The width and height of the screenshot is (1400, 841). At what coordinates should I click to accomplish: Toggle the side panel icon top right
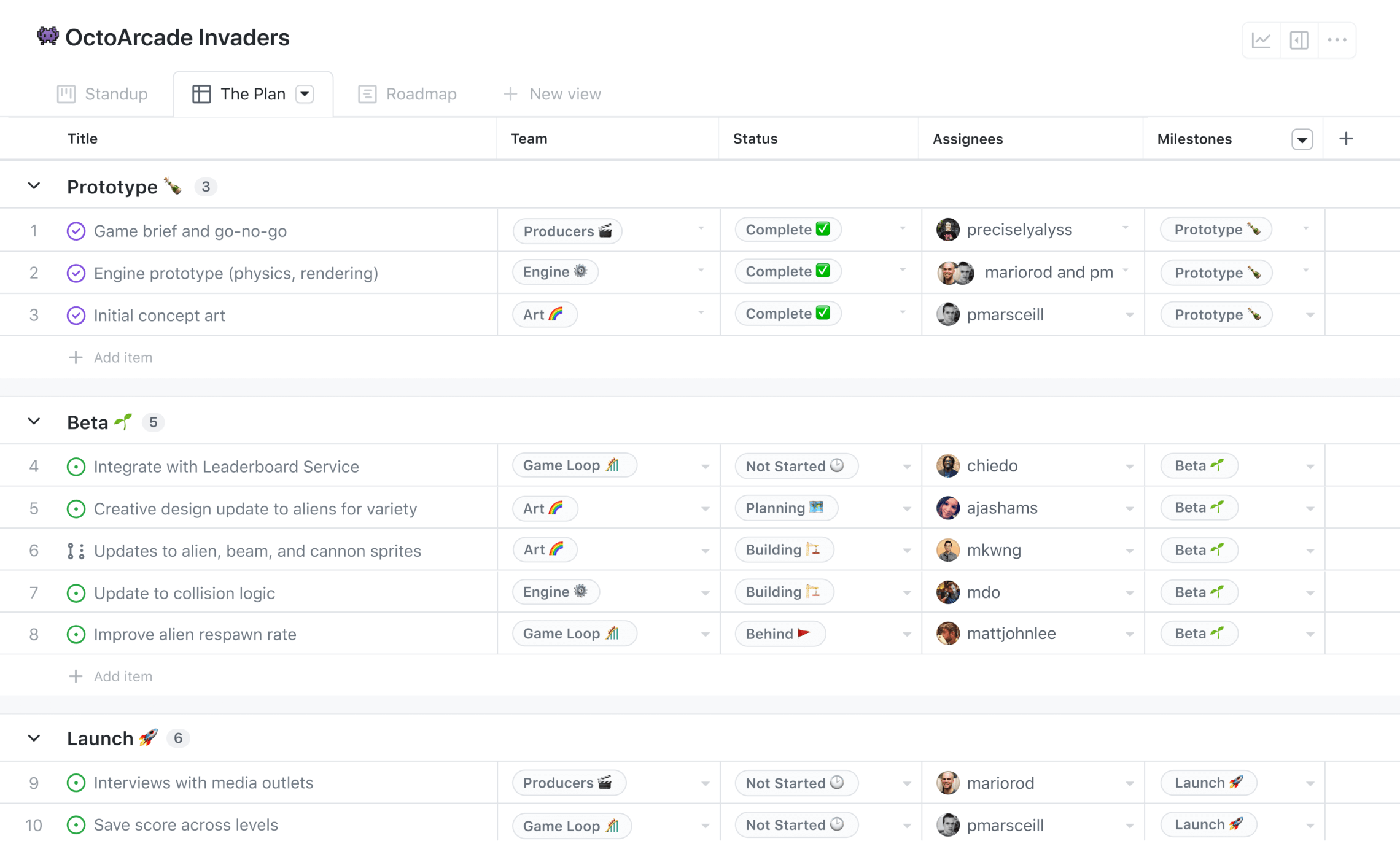[x=1299, y=39]
